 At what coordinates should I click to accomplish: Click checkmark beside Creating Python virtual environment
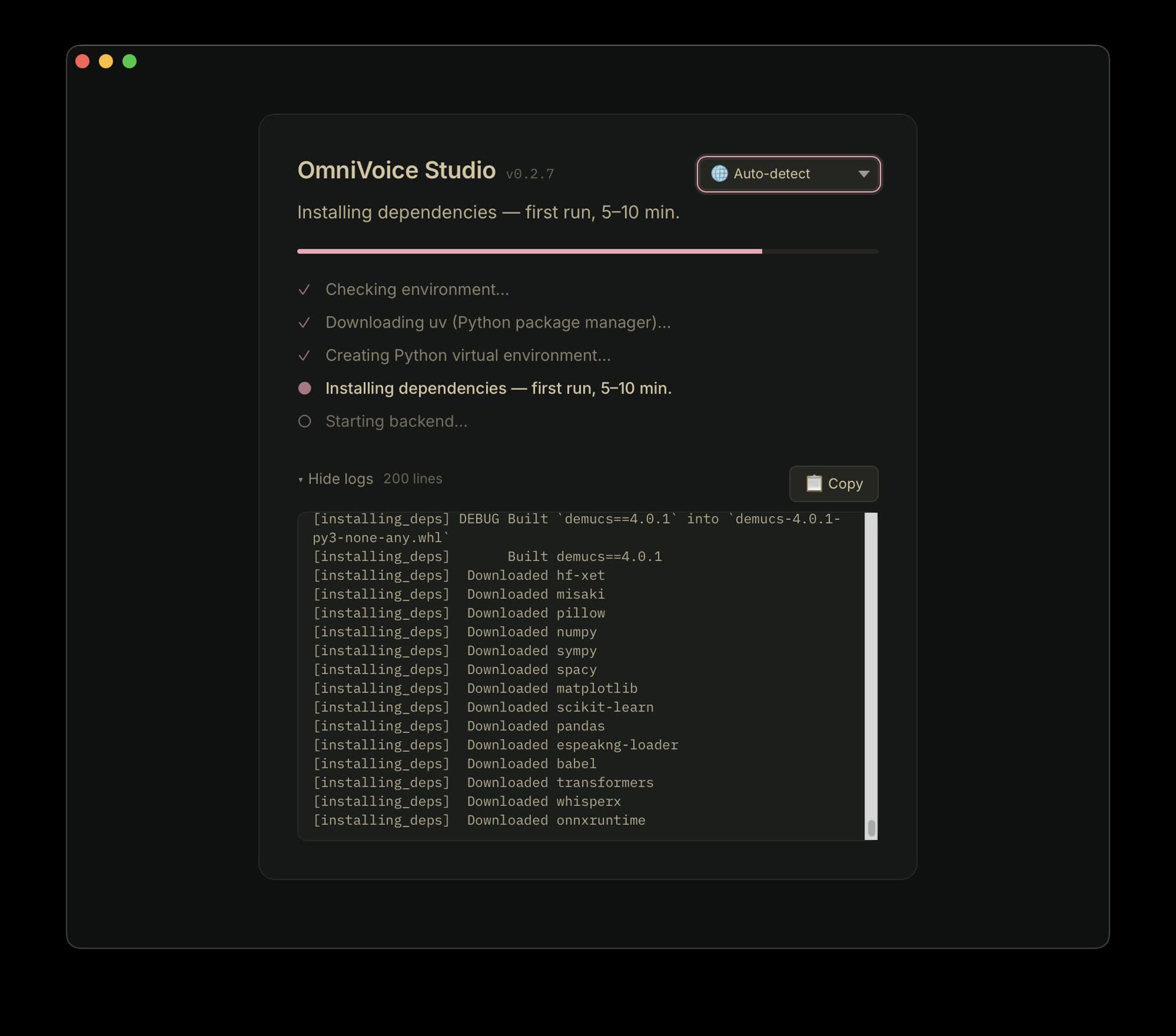click(304, 356)
